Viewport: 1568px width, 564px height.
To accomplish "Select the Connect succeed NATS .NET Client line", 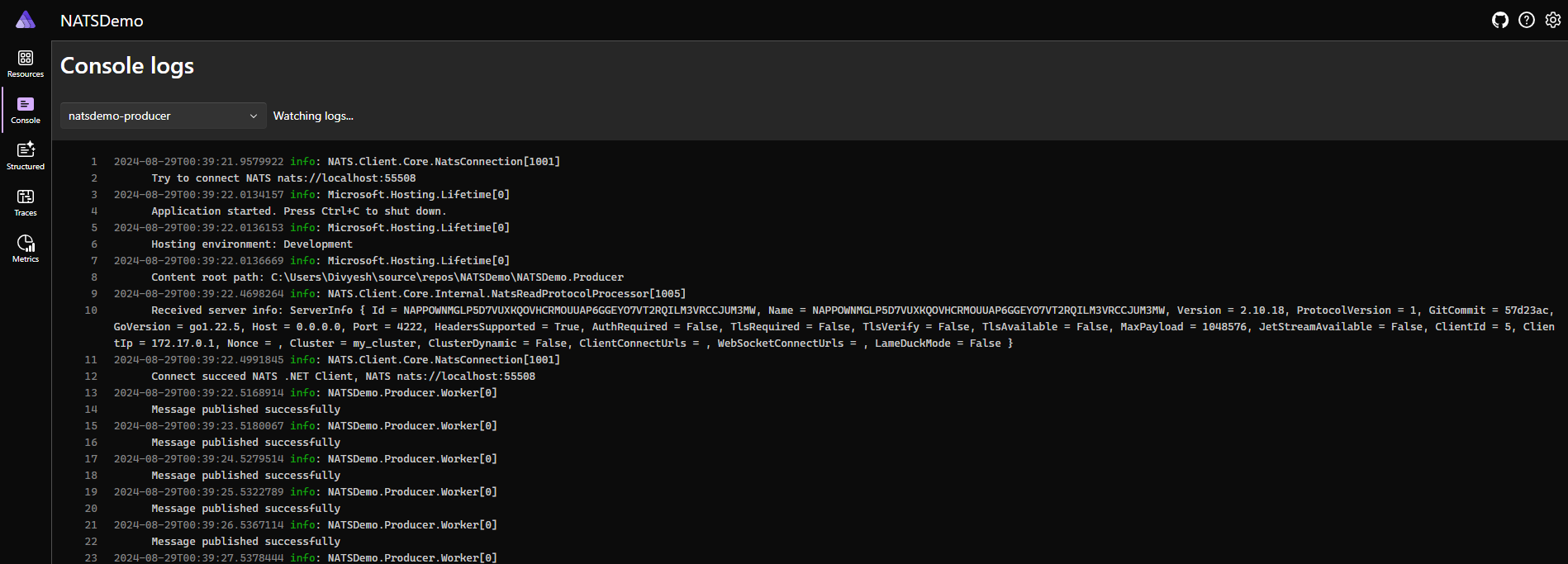I will coord(343,377).
